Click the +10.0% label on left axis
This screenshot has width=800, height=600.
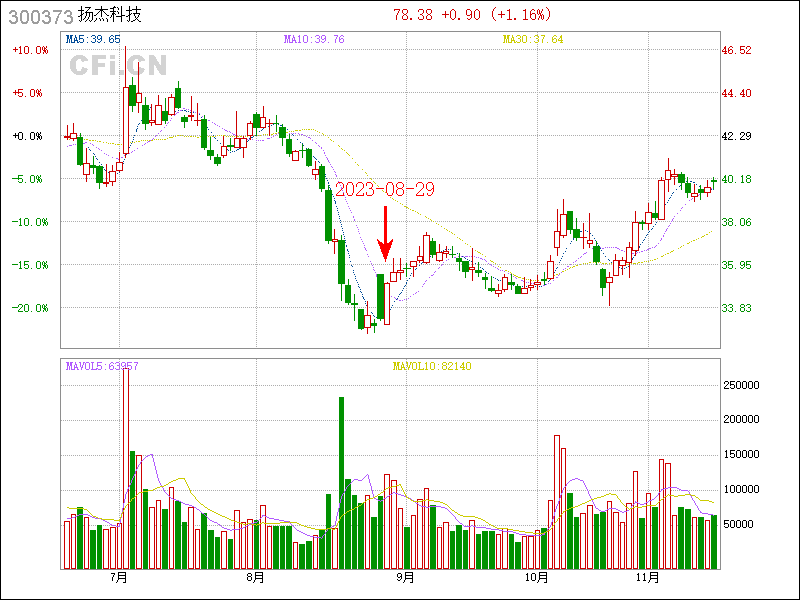click(29, 50)
